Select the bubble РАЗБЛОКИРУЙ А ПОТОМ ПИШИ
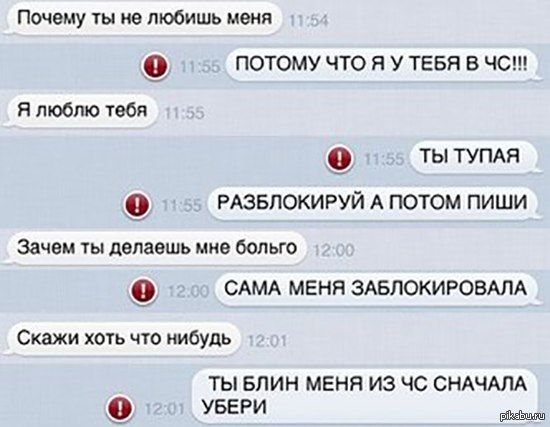The width and height of the screenshot is (550, 427). pos(372,204)
